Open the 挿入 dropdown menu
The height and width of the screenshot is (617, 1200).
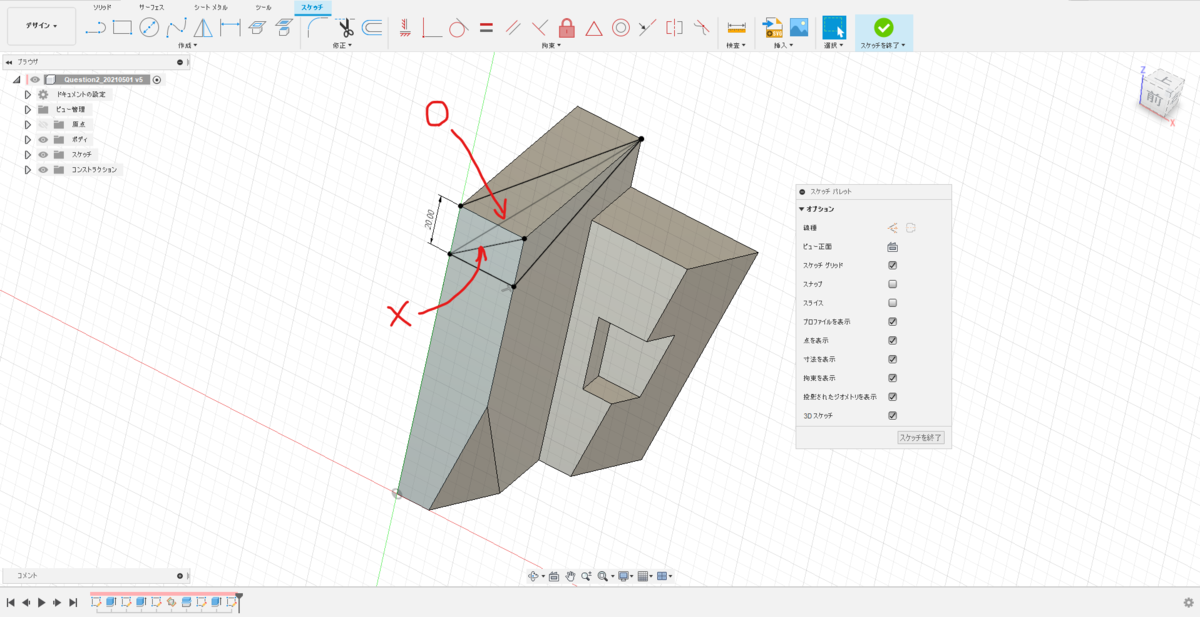(782, 46)
